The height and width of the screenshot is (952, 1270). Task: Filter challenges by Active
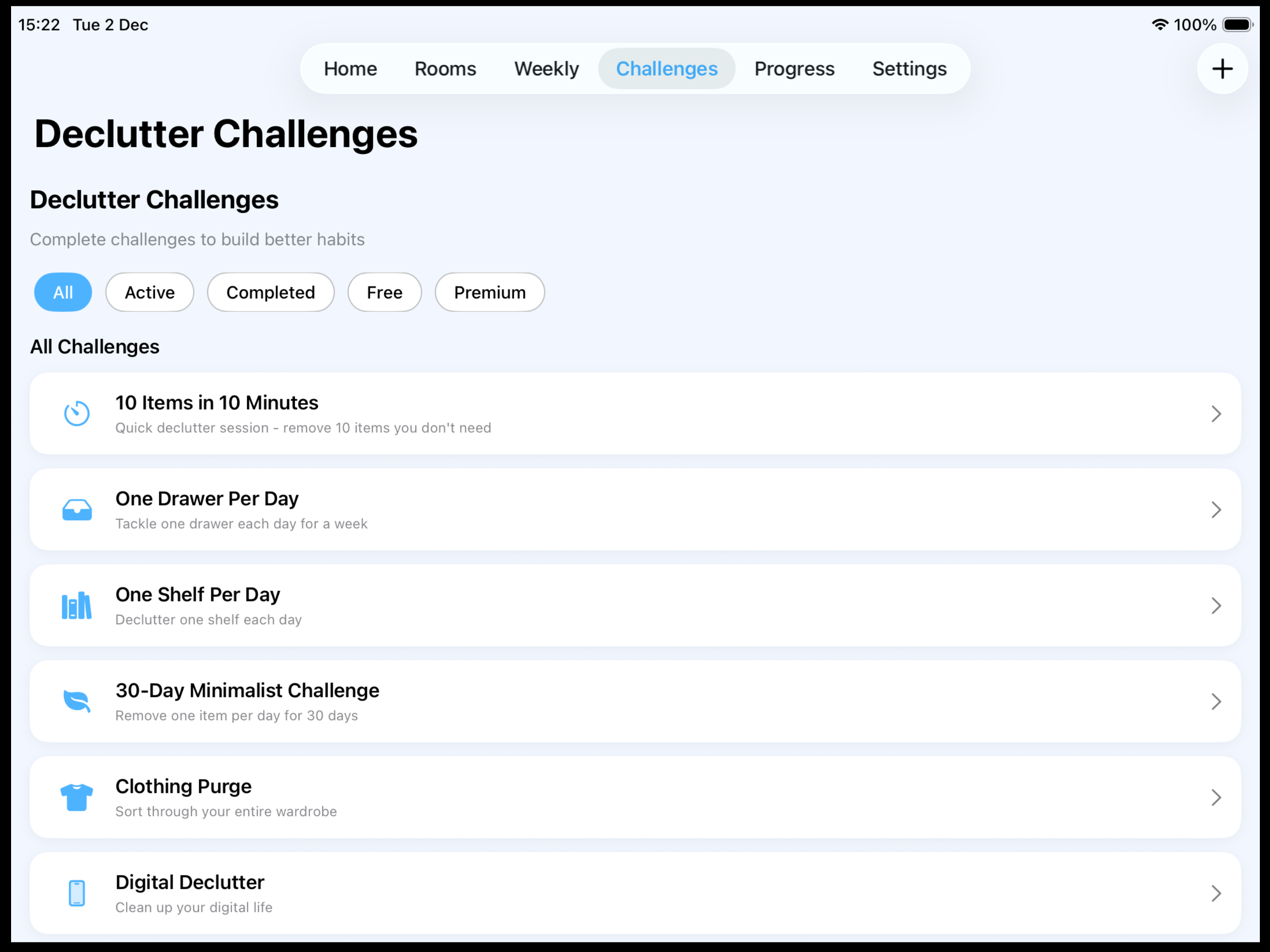(x=150, y=292)
